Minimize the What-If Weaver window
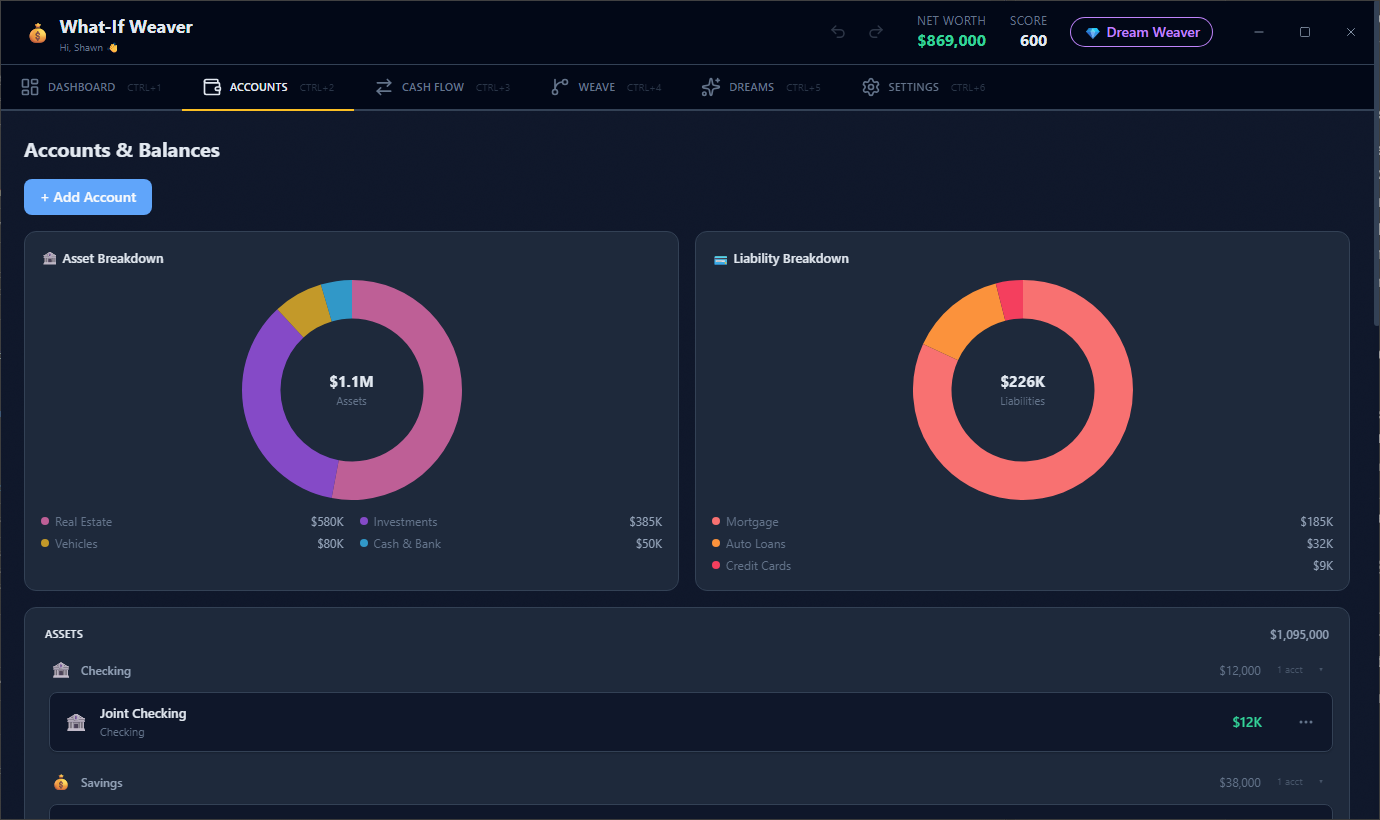The image size is (1380, 820). click(x=1259, y=32)
